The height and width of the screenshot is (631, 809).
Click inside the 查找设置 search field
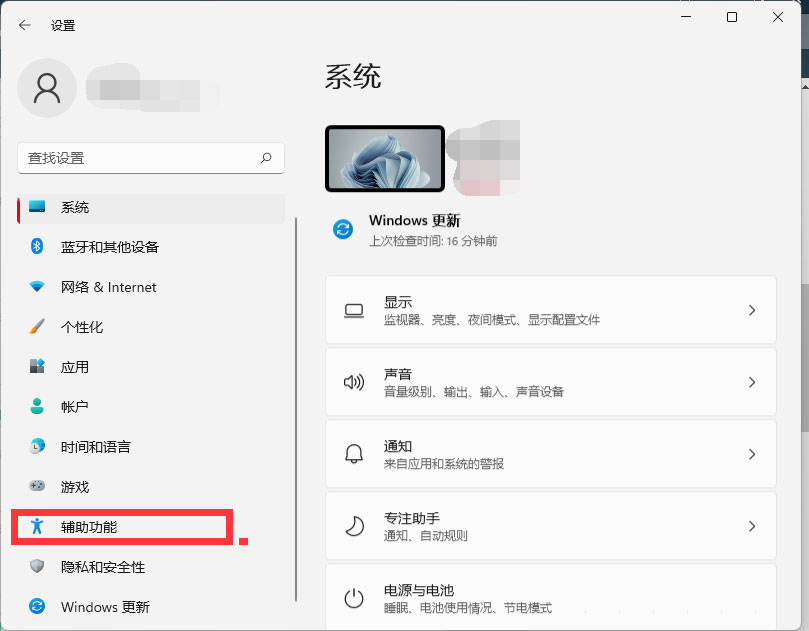(x=150, y=158)
